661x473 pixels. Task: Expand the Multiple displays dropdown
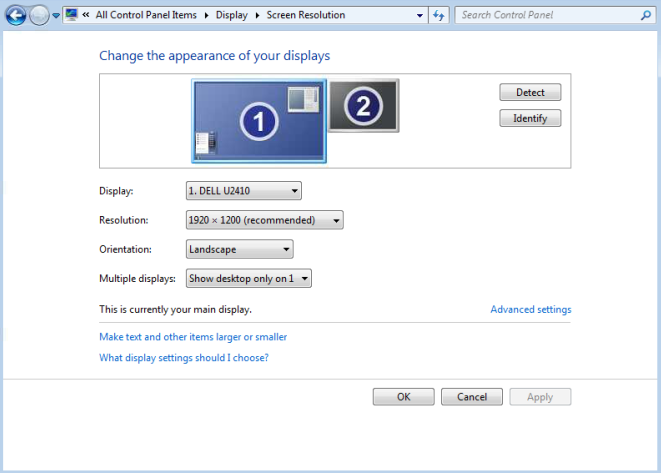click(249, 279)
